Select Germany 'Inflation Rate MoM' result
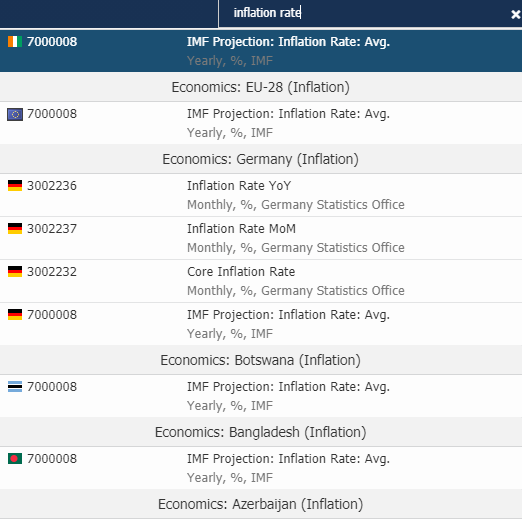 (261, 238)
